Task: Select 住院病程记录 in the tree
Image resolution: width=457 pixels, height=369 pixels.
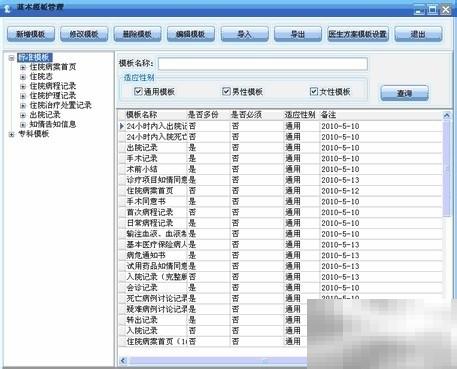Action: coord(53,86)
